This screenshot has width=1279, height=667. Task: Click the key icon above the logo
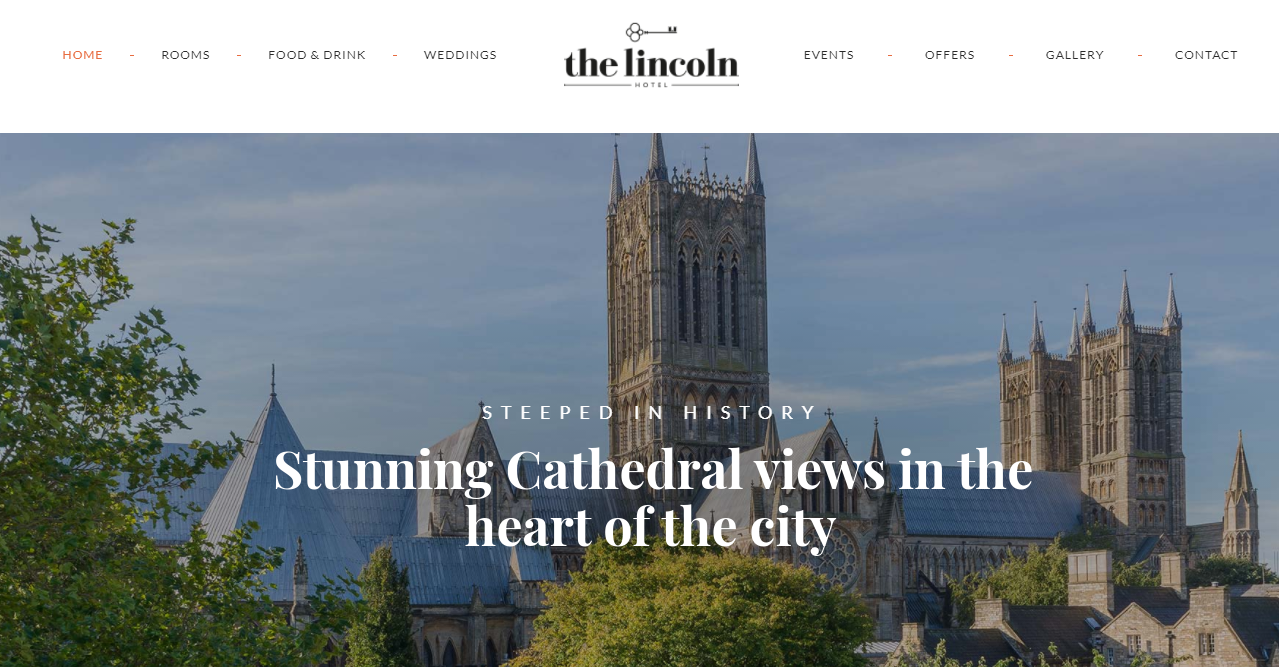(651, 33)
